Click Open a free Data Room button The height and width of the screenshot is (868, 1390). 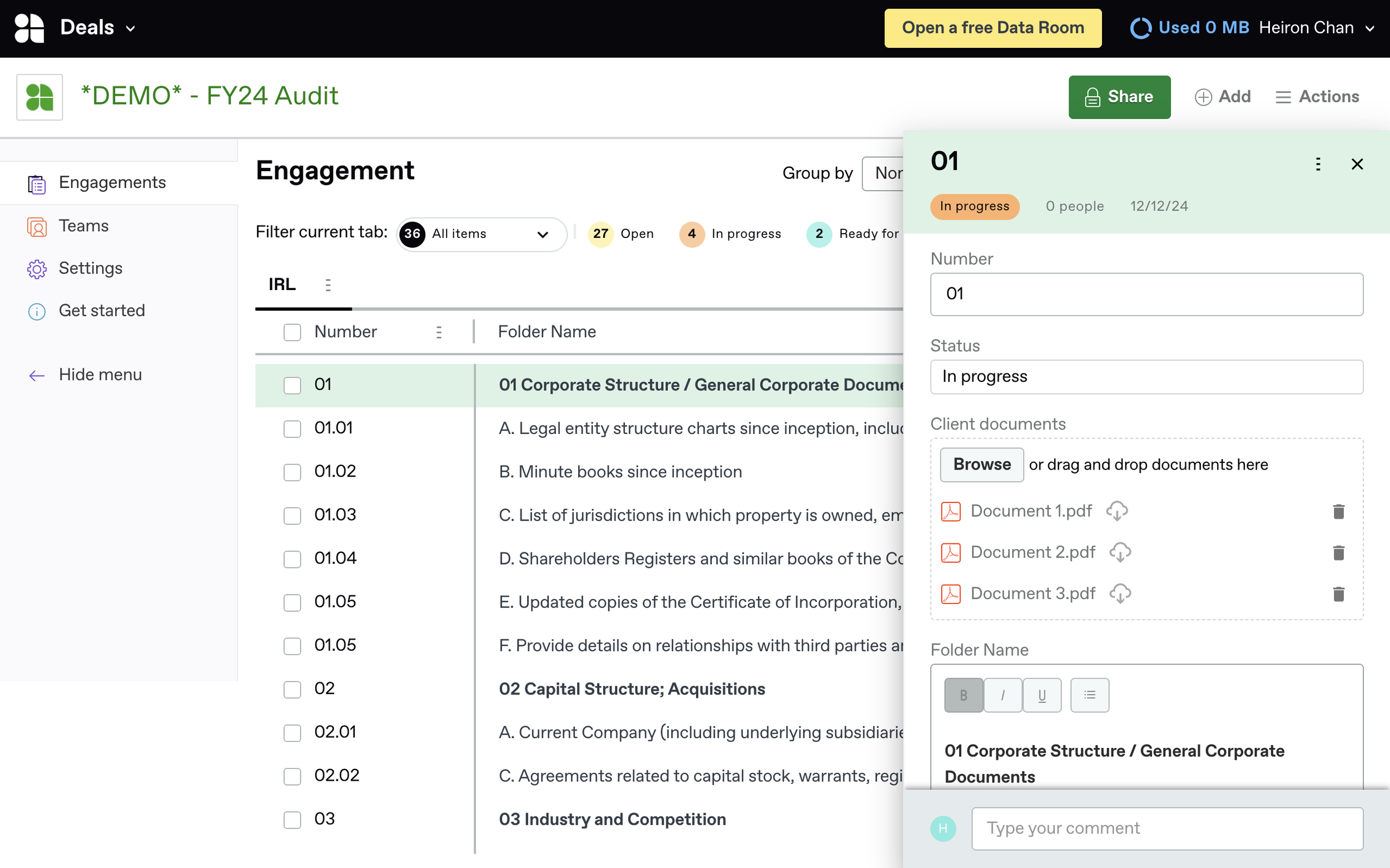(992, 28)
